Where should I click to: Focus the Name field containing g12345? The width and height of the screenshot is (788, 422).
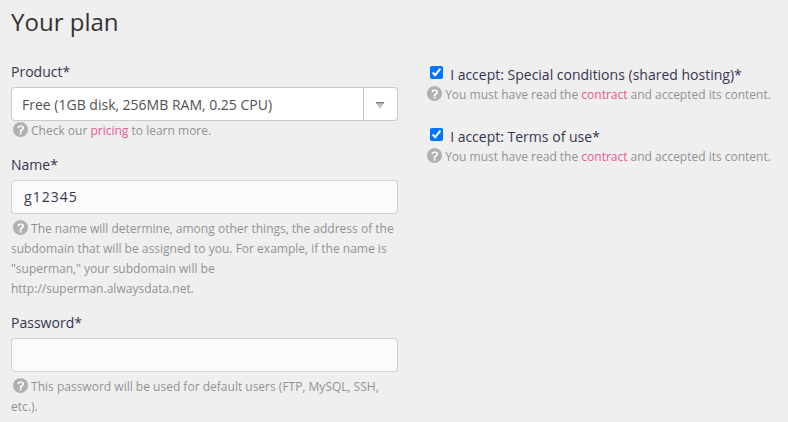click(x=204, y=197)
